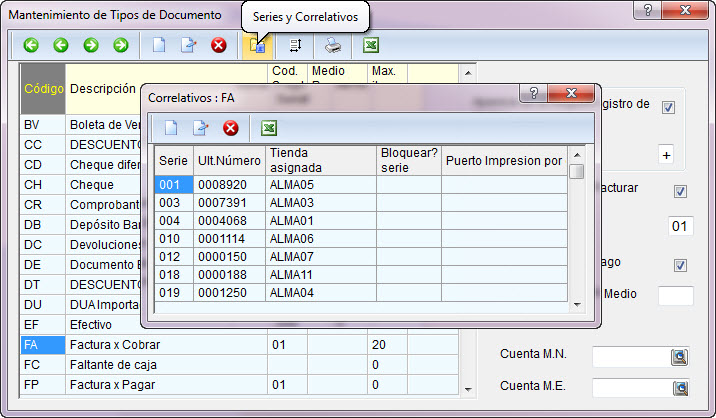Open lookup for Cuenta M.E. field

click(x=679, y=386)
